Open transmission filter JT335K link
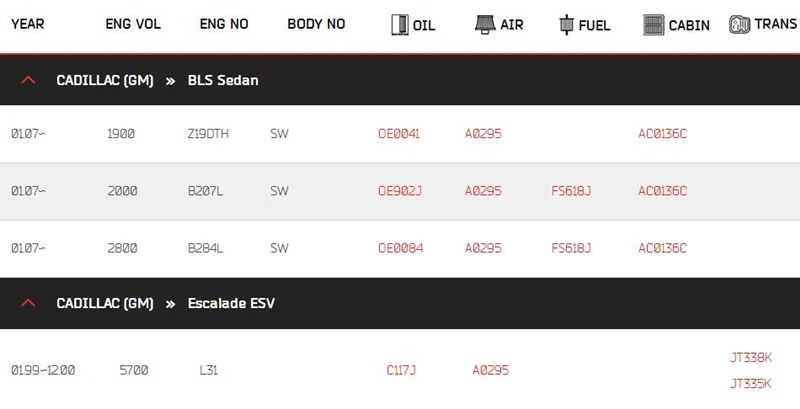800x409 pixels. (751, 383)
